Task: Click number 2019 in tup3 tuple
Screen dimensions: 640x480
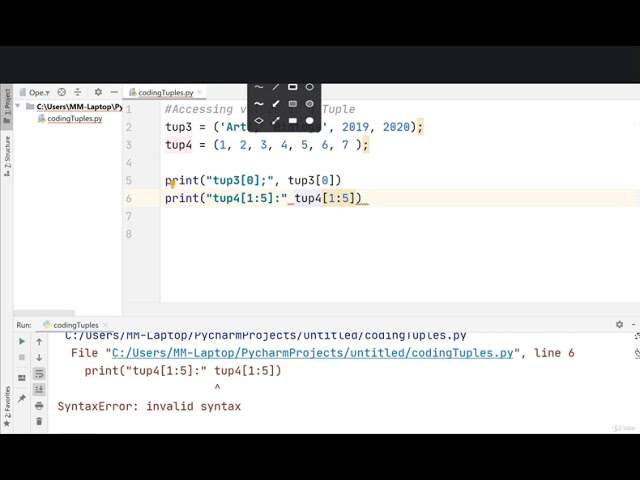Action: (355, 127)
